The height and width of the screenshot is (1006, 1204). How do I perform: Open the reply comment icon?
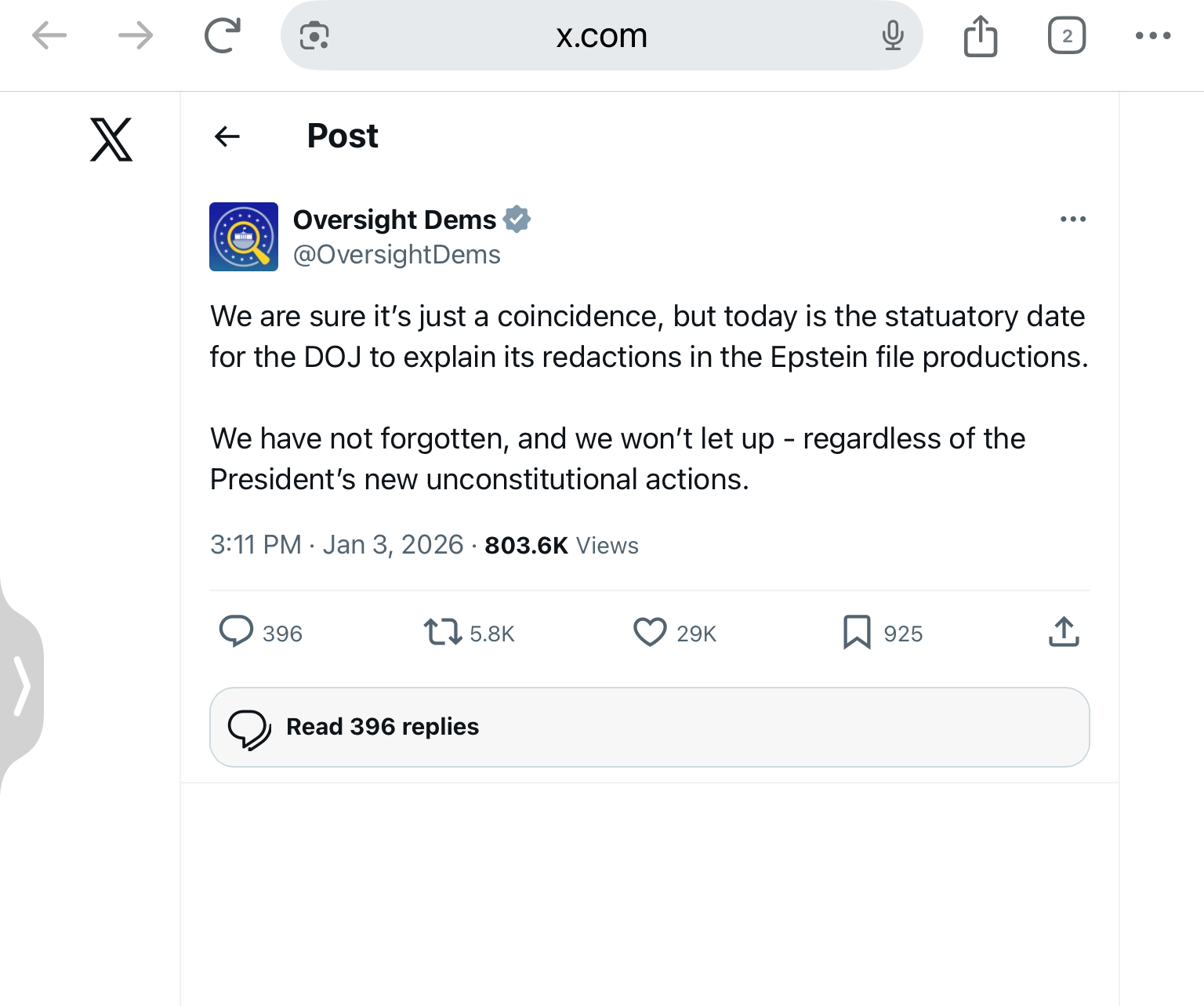[x=236, y=631]
